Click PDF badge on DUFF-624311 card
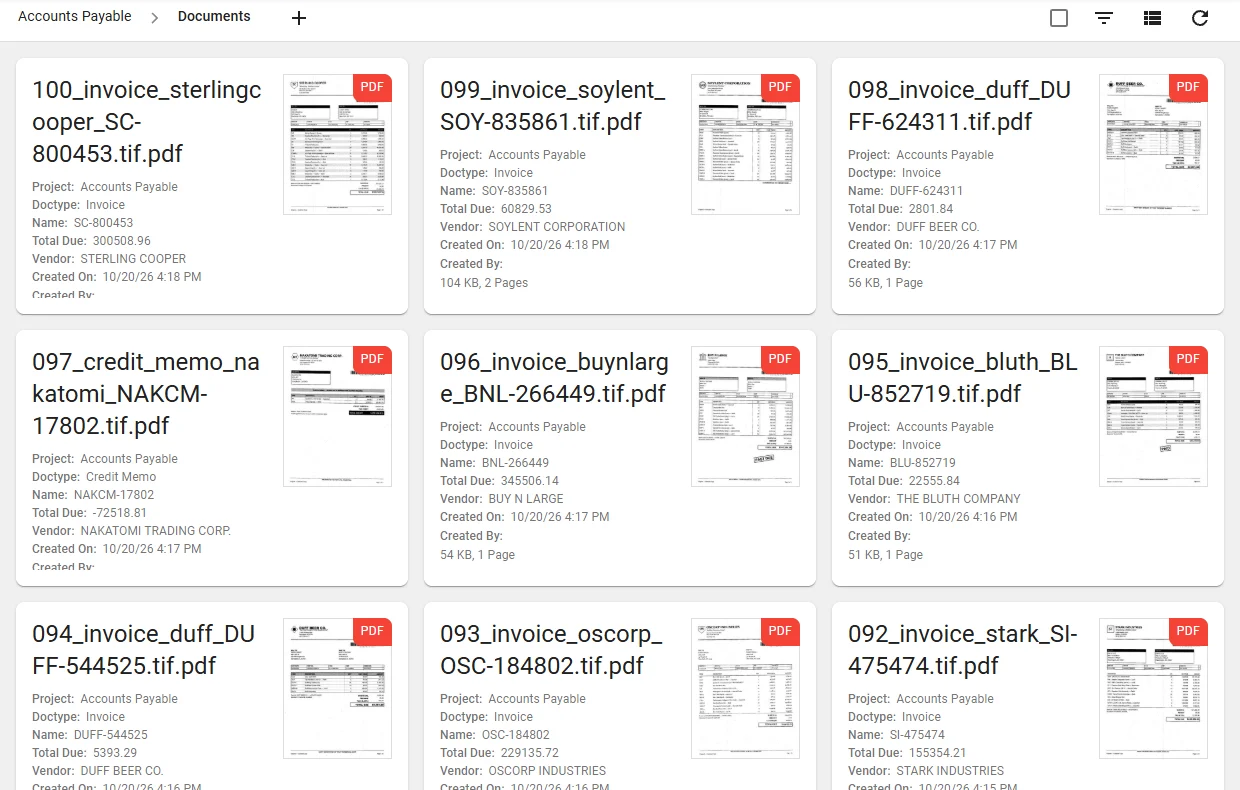The image size is (1240, 790). click(1188, 88)
